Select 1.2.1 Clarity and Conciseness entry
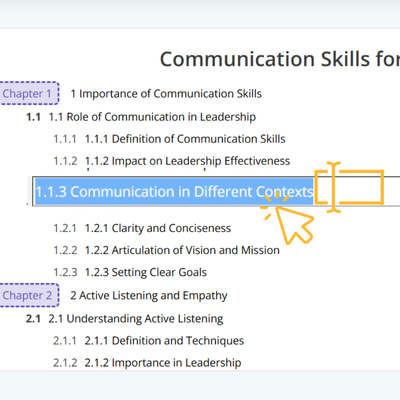The height and width of the screenshot is (400, 400). [158, 228]
